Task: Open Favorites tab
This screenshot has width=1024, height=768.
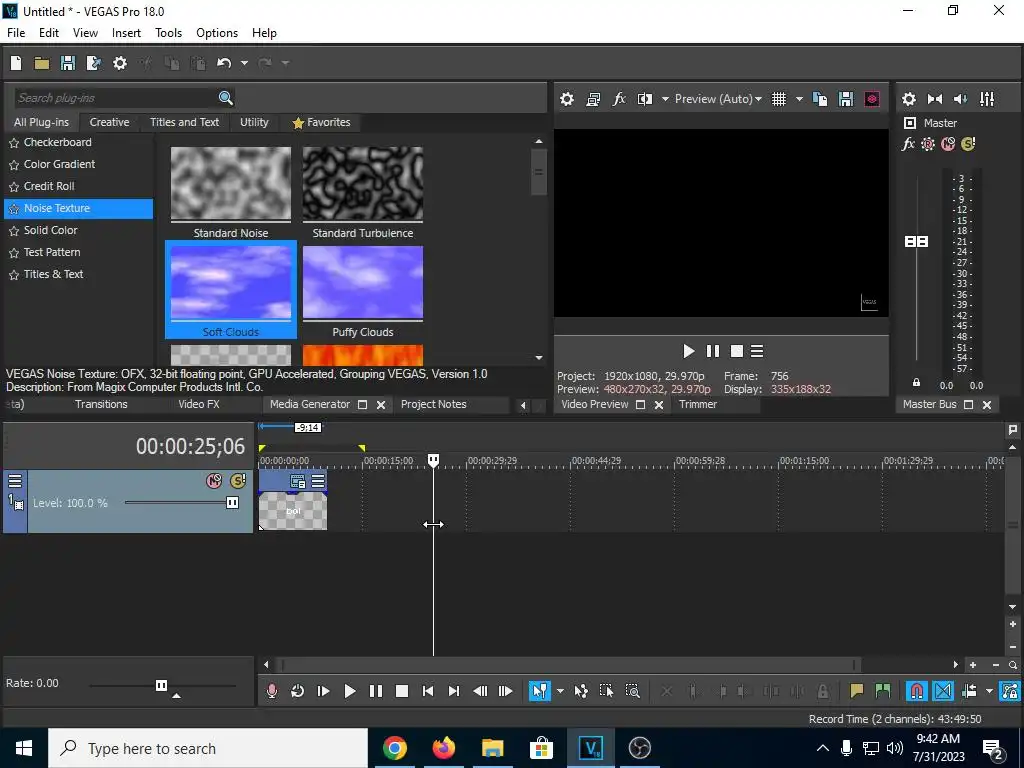Action: pos(321,122)
